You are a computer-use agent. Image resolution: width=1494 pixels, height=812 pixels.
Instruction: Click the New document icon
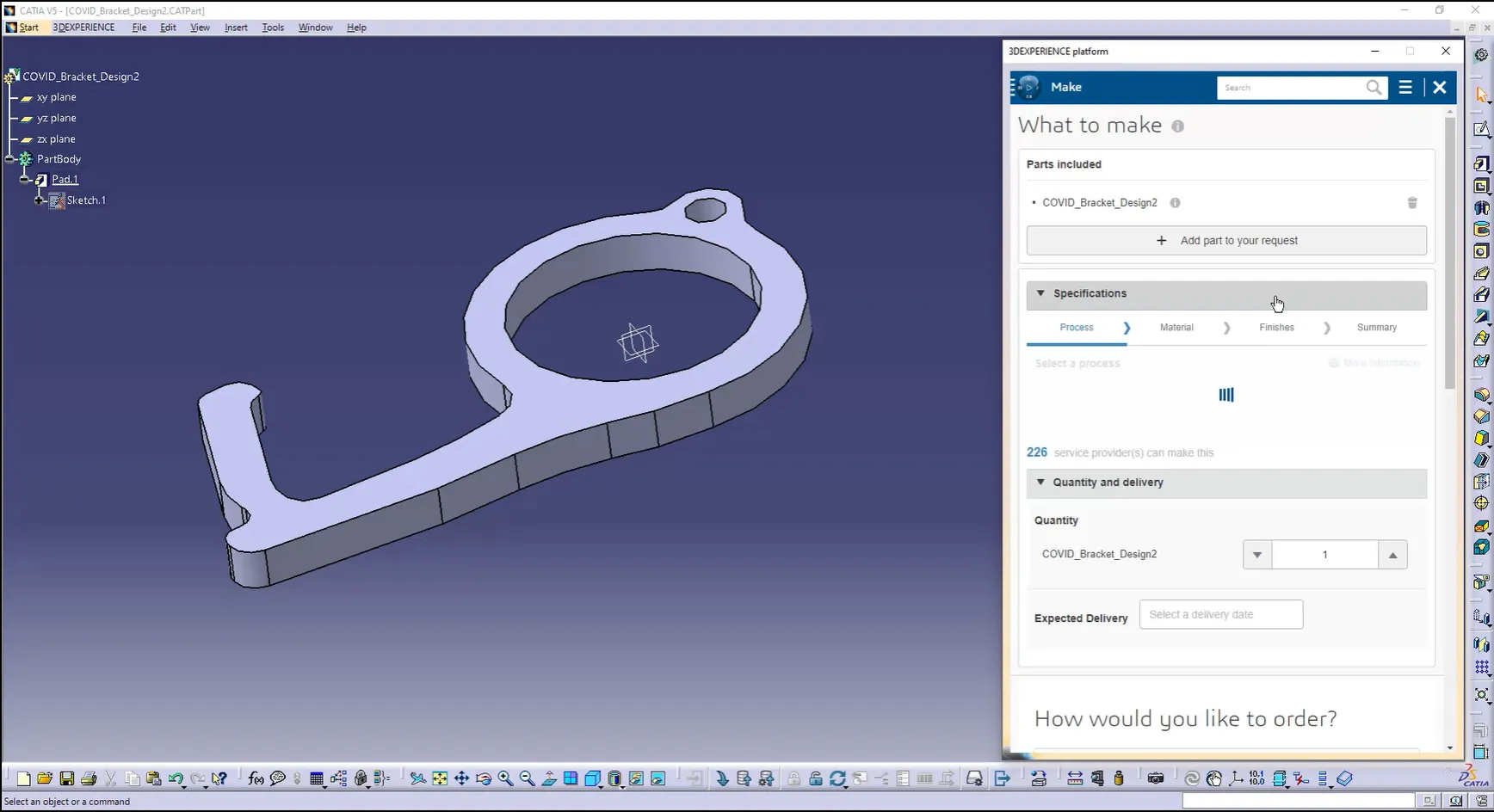(23, 778)
